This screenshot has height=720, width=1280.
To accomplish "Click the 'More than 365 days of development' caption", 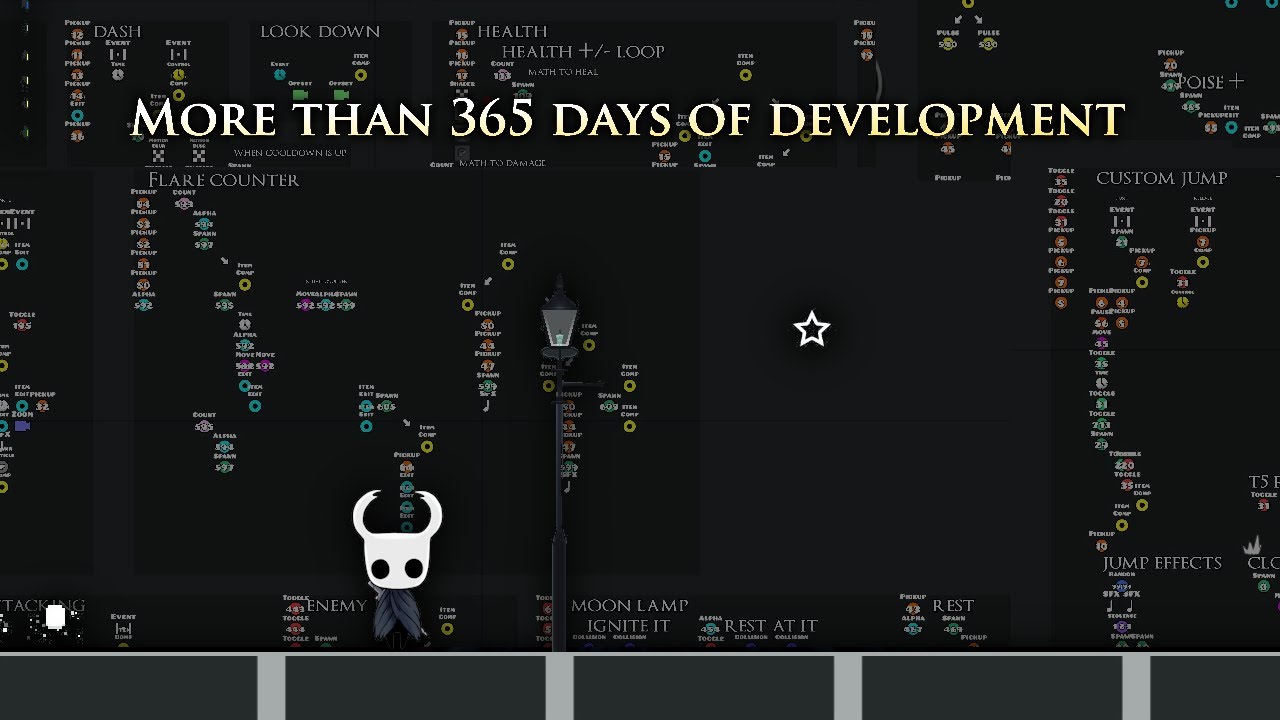I will [x=628, y=119].
